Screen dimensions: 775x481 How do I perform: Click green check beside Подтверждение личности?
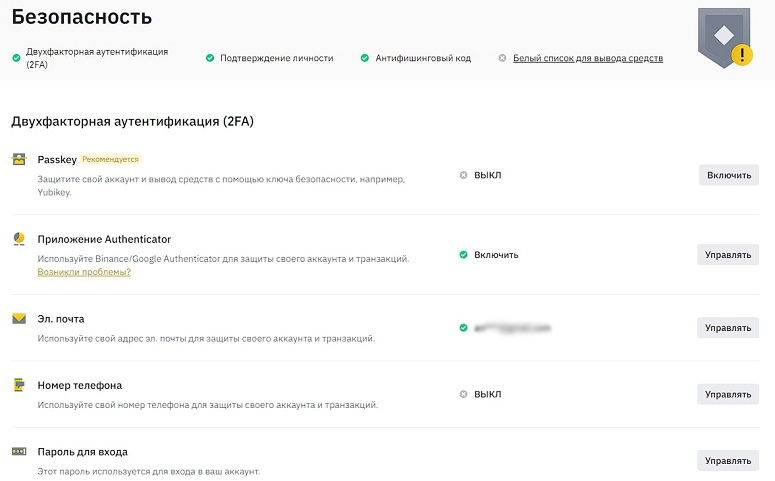[x=210, y=58]
